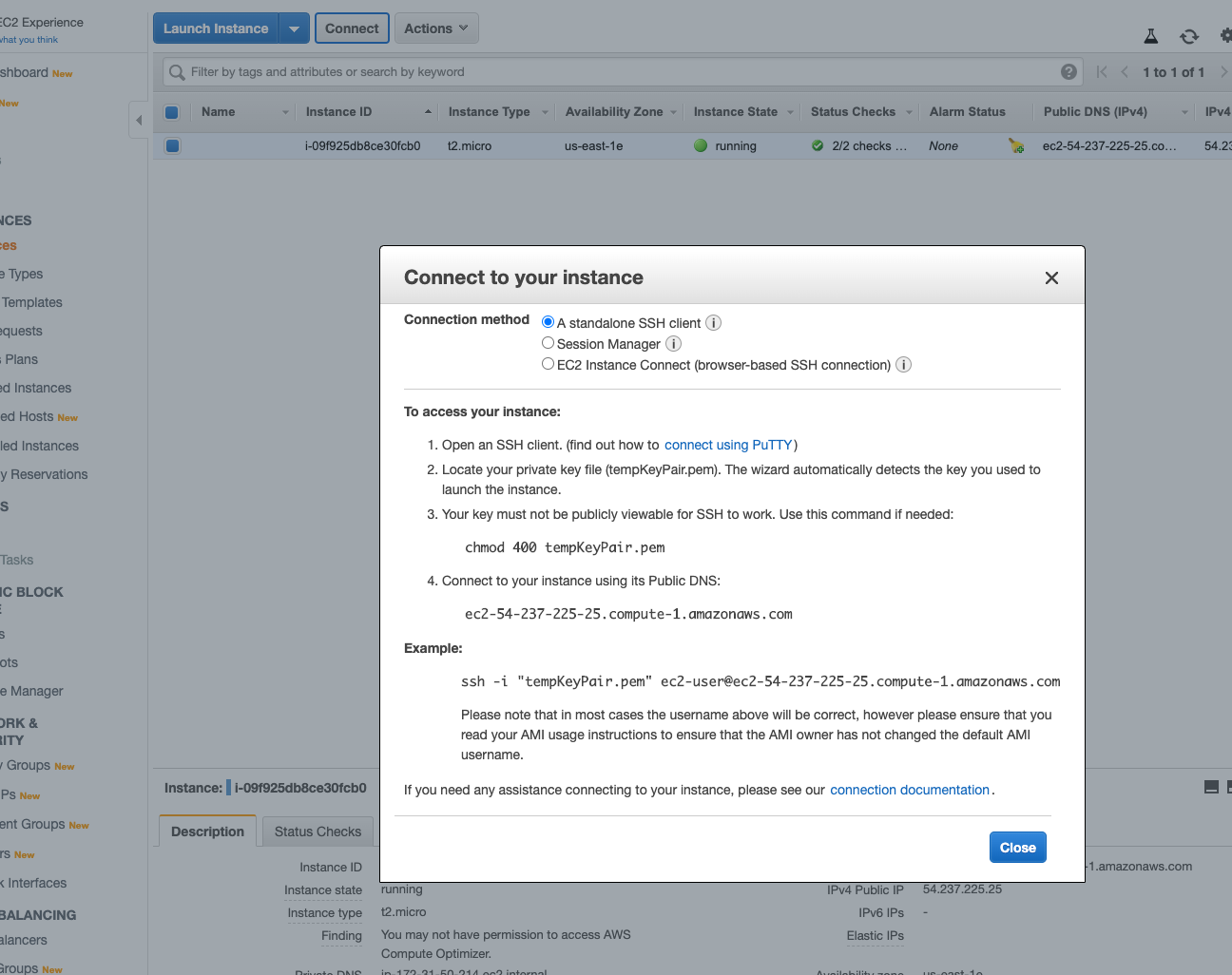Open info icon beside Session Manager
This screenshot has height=975, width=1232.
click(x=673, y=344)
